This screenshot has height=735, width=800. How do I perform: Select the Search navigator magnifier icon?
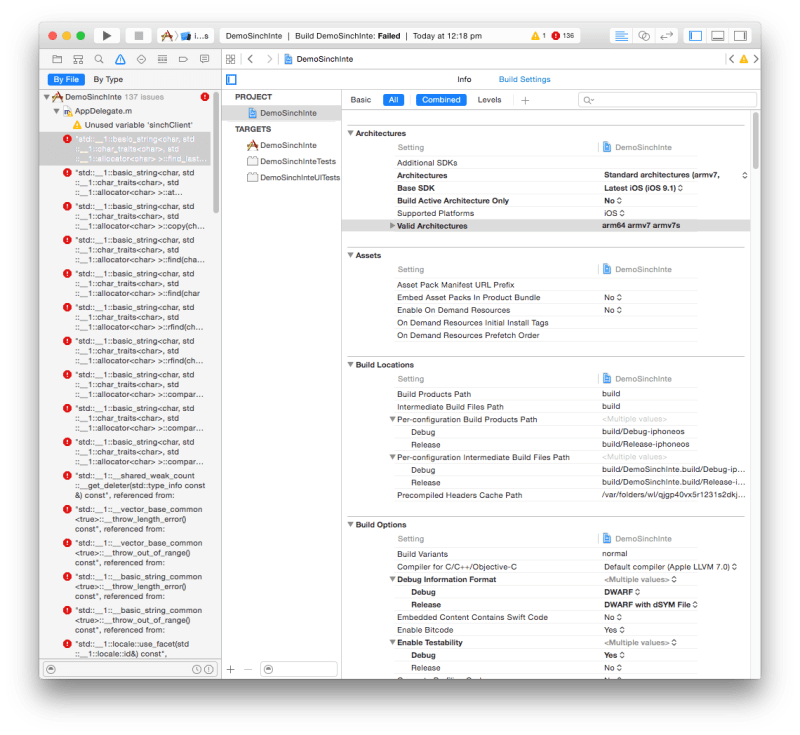(x=98, y=58)
